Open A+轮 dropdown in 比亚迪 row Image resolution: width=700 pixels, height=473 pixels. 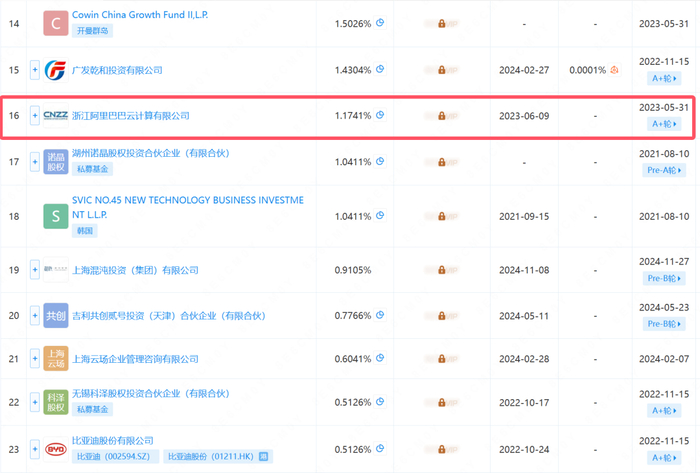(x=664, y=458)
